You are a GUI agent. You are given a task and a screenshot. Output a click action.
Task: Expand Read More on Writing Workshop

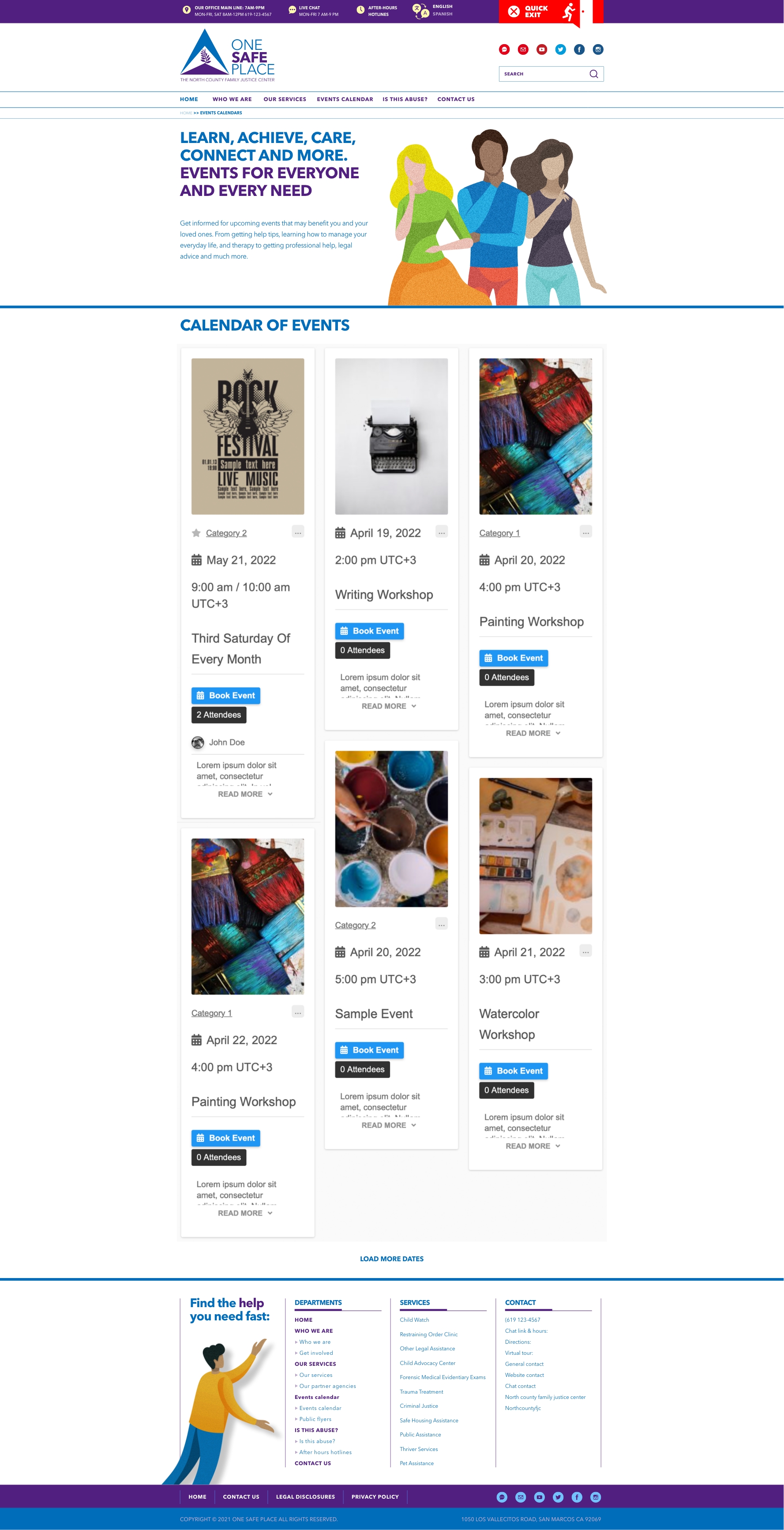click(x=389, y=706)
